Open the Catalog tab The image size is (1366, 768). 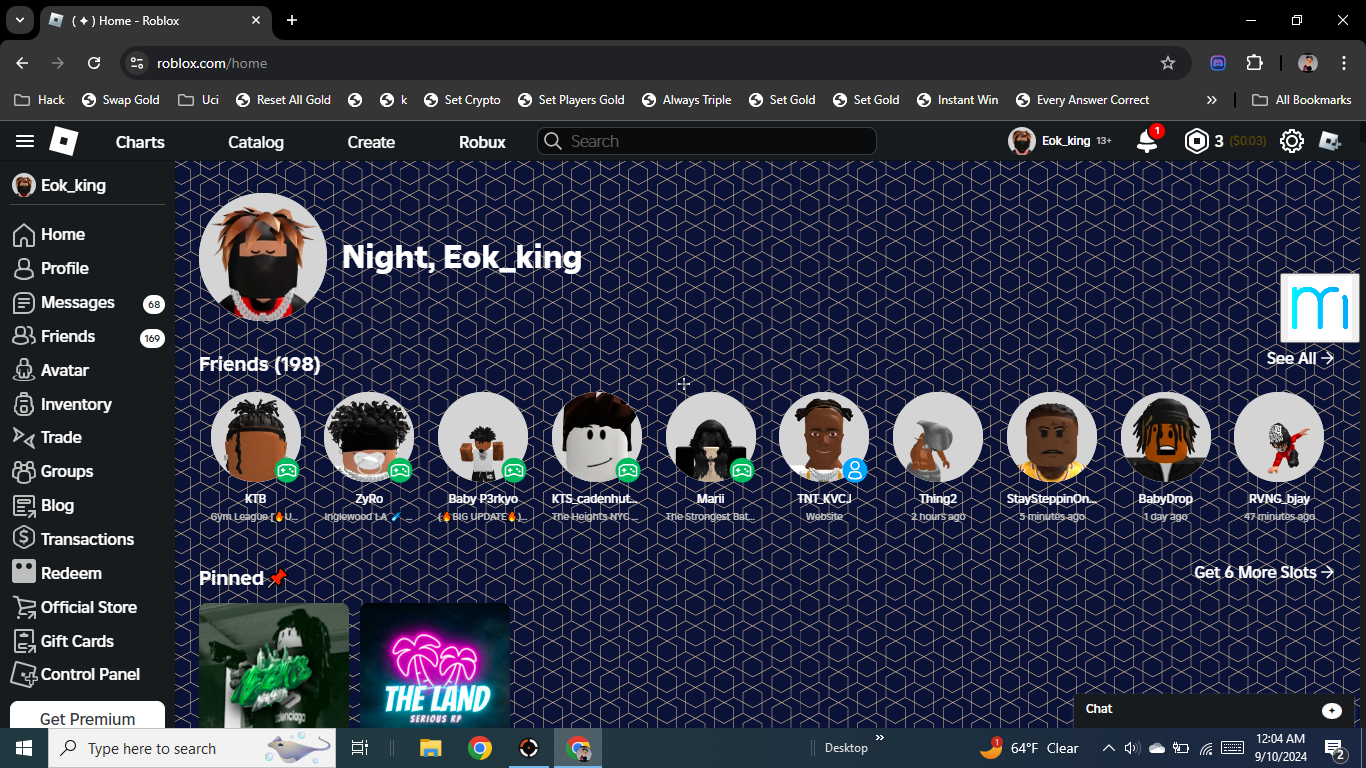coord(256,142)
